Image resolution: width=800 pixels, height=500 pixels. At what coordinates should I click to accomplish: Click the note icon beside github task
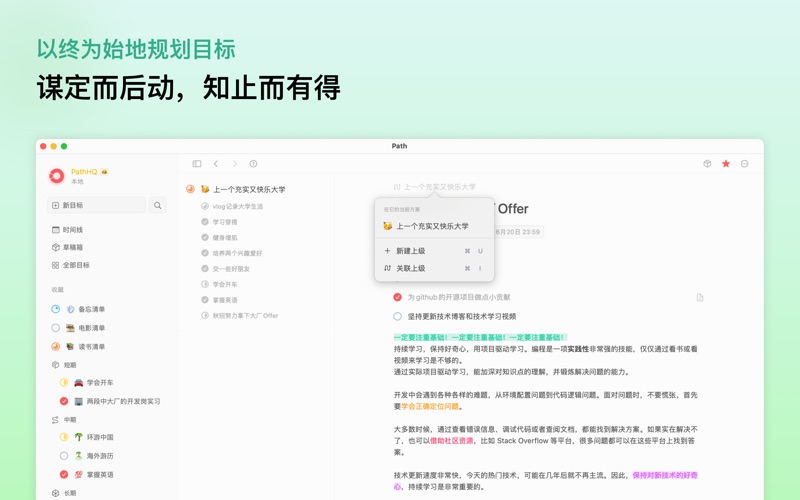tap(699, 297)
